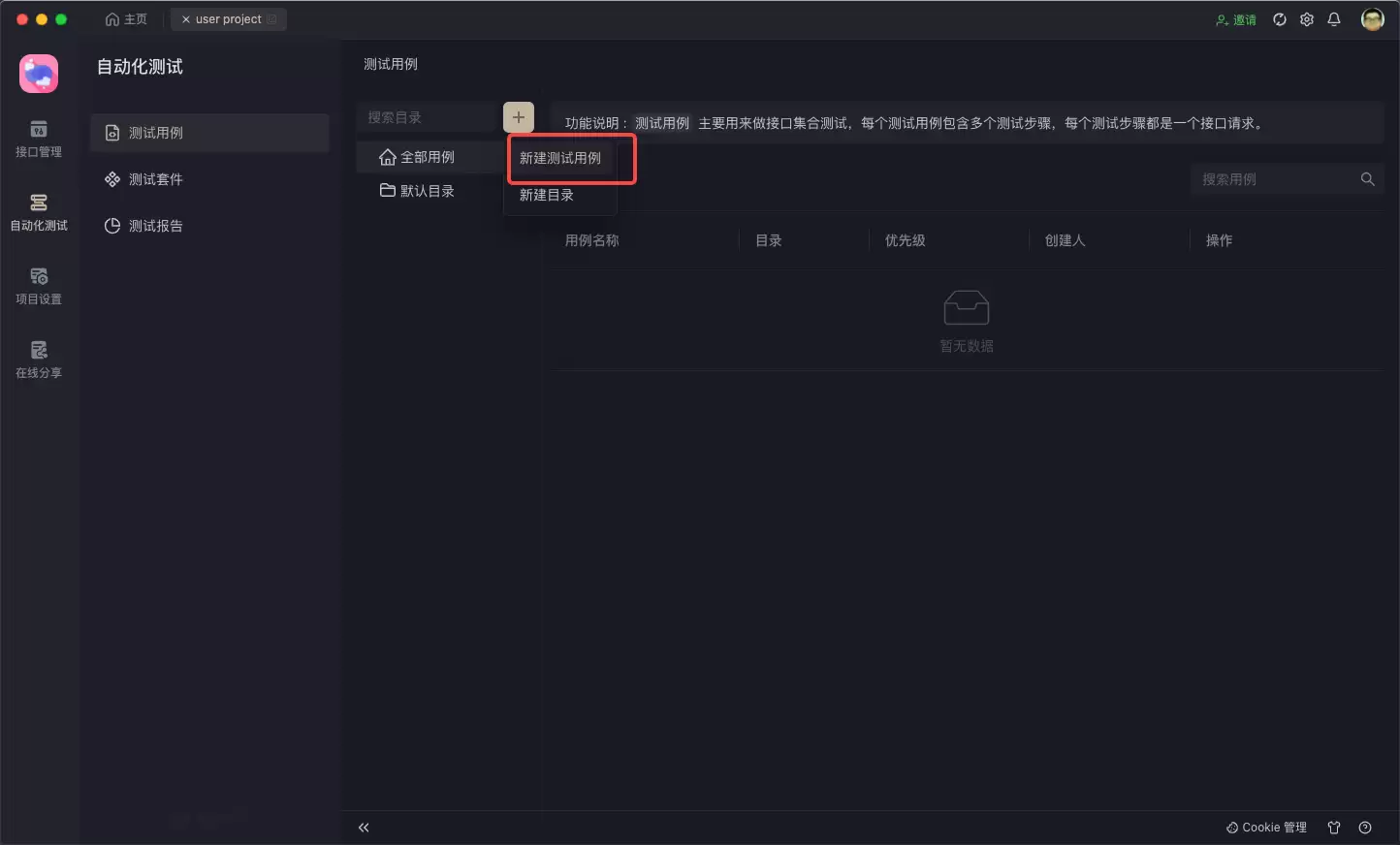Click the 优先级 column header

click(906, 240)
